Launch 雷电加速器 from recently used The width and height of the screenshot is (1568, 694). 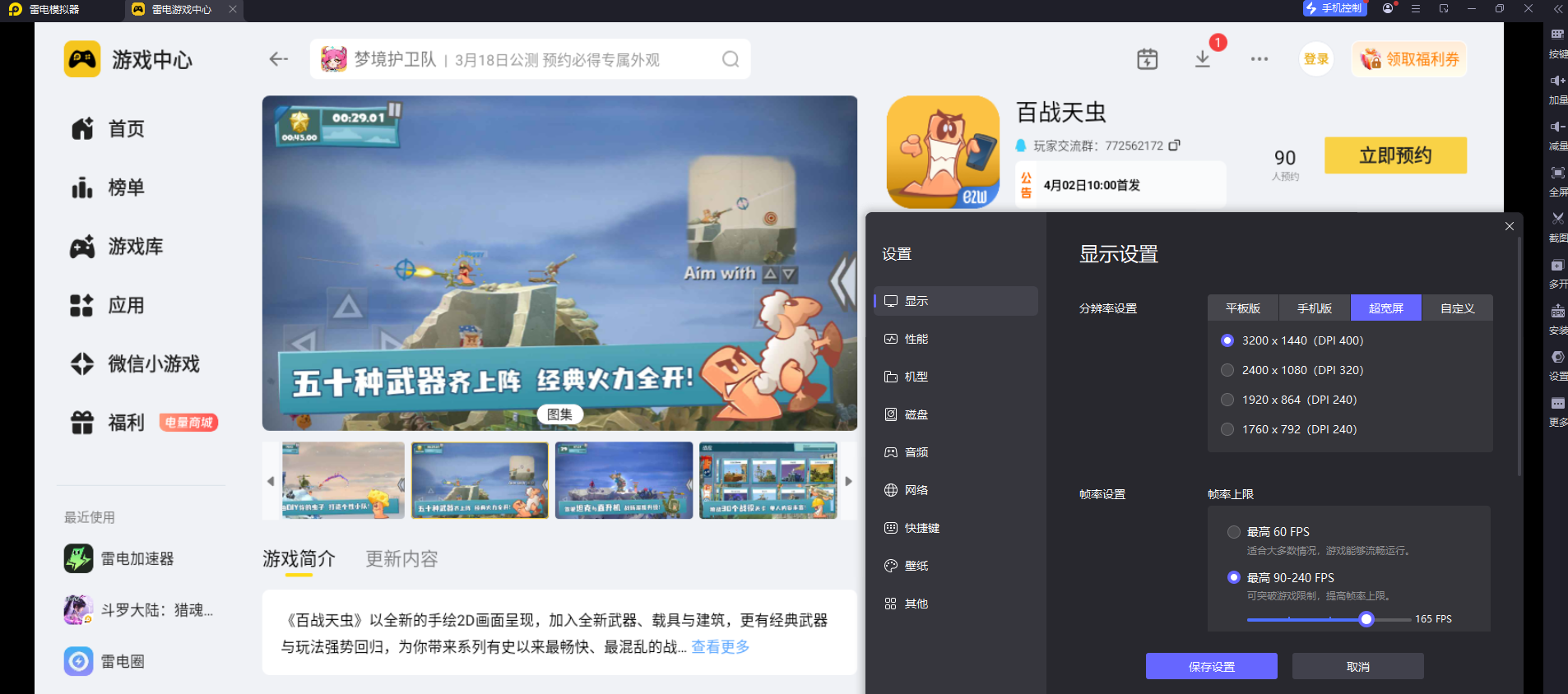pyautogui.click(x=119, y=558)
